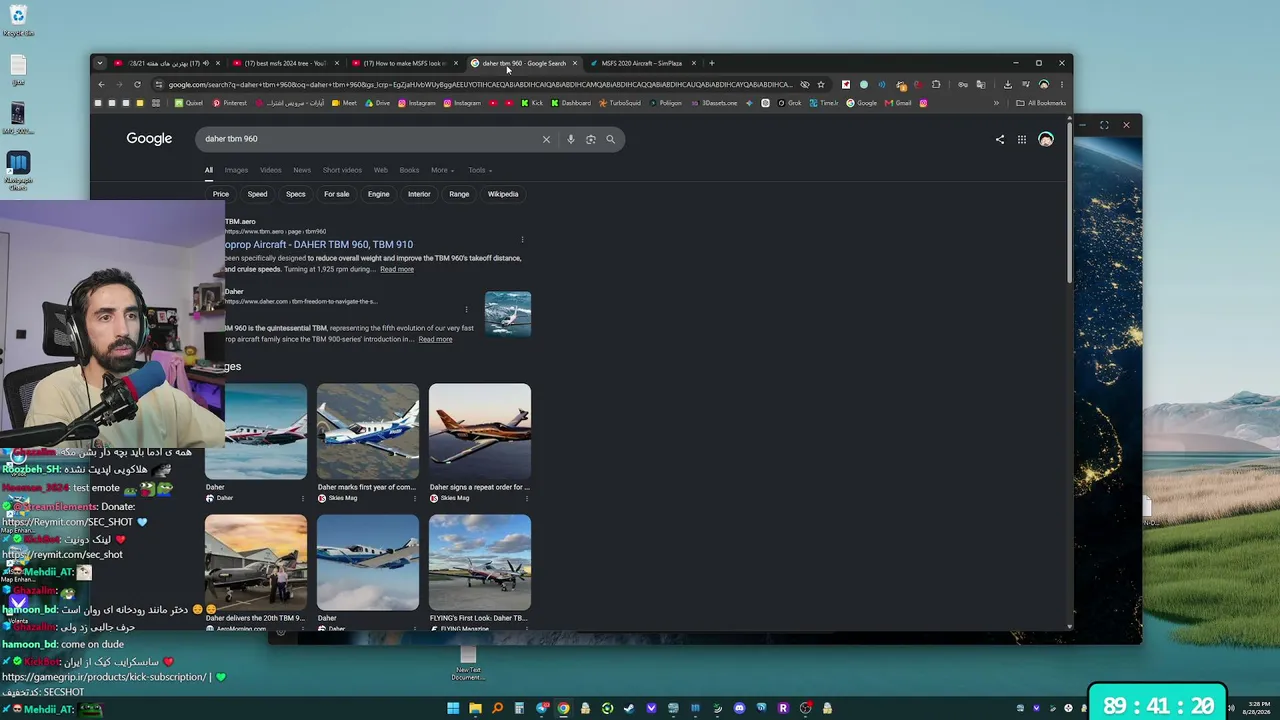
Task: Open the Google account avatar menu
Action: tap(1046, 140)
